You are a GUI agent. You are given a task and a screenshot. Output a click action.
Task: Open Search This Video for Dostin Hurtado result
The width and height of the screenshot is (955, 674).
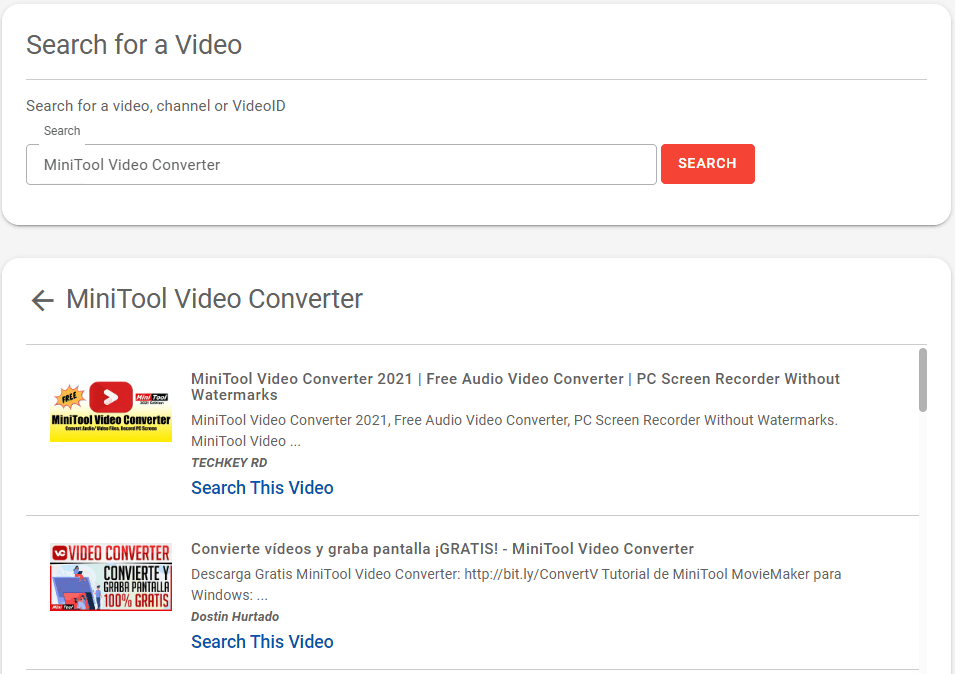click(262, 642)
